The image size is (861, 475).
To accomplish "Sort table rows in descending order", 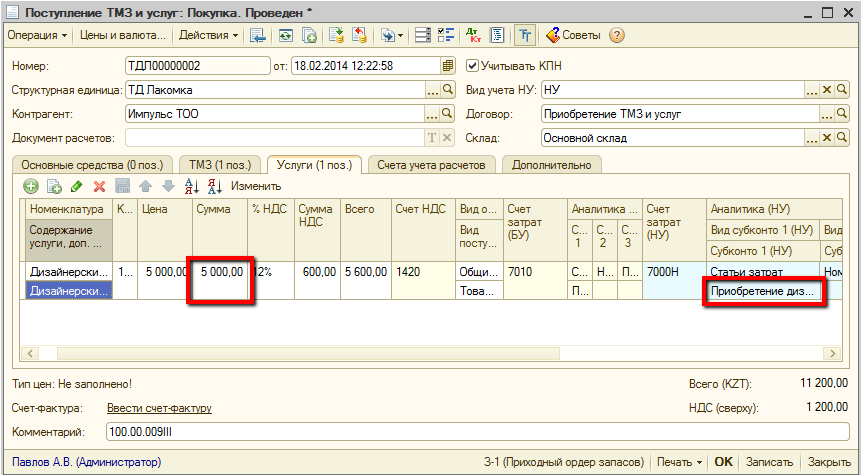I will point(213,186).
